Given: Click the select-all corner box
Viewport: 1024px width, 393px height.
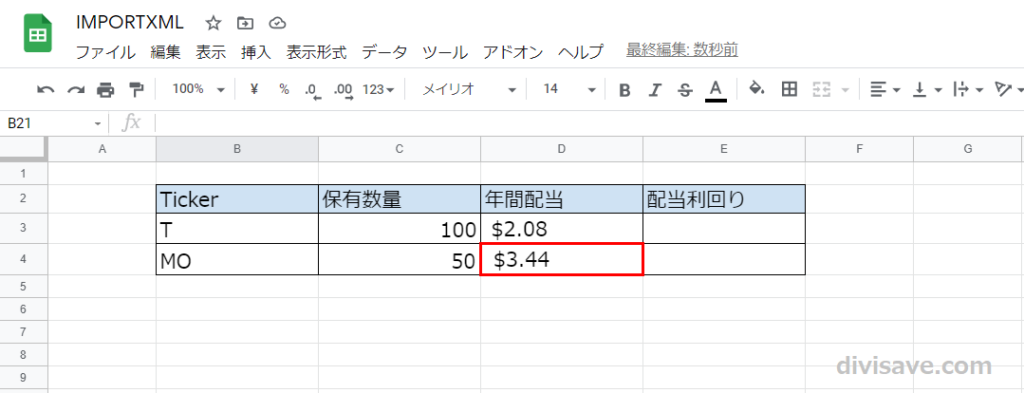Looking at the screenshot, I should [24, 149].
